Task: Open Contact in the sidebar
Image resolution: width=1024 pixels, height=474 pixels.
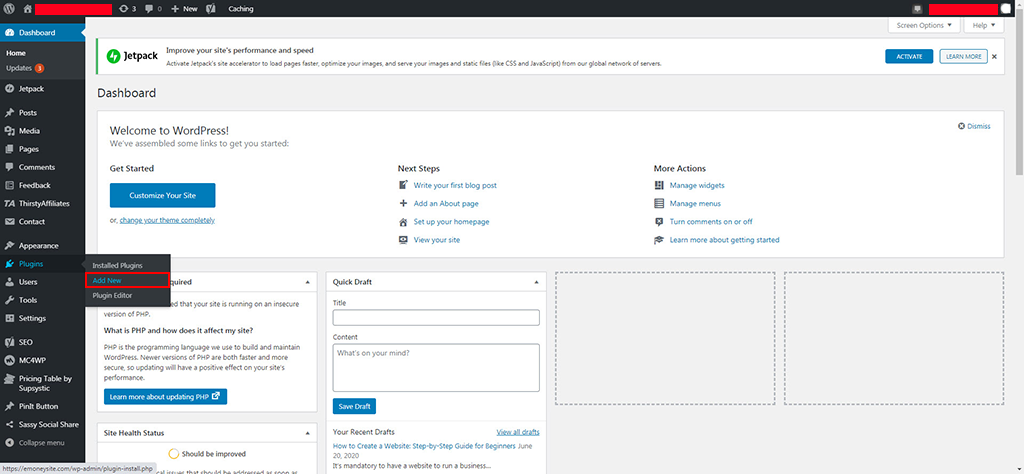Action: click(x=42, y=222)
